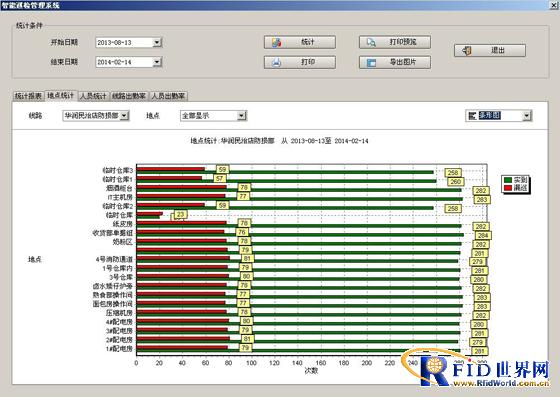Switch to the 统计报表 tab

coord(28,96)
